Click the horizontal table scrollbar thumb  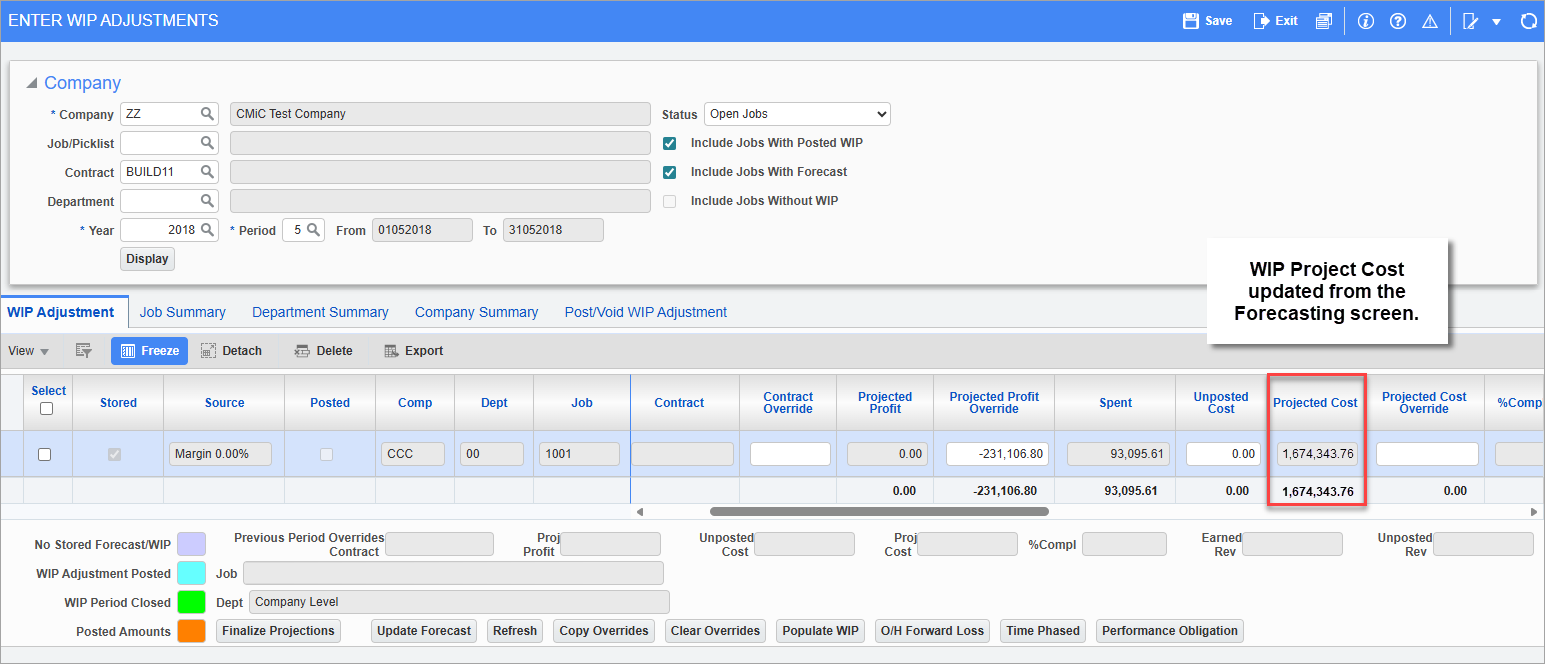(x=879, y=512)
